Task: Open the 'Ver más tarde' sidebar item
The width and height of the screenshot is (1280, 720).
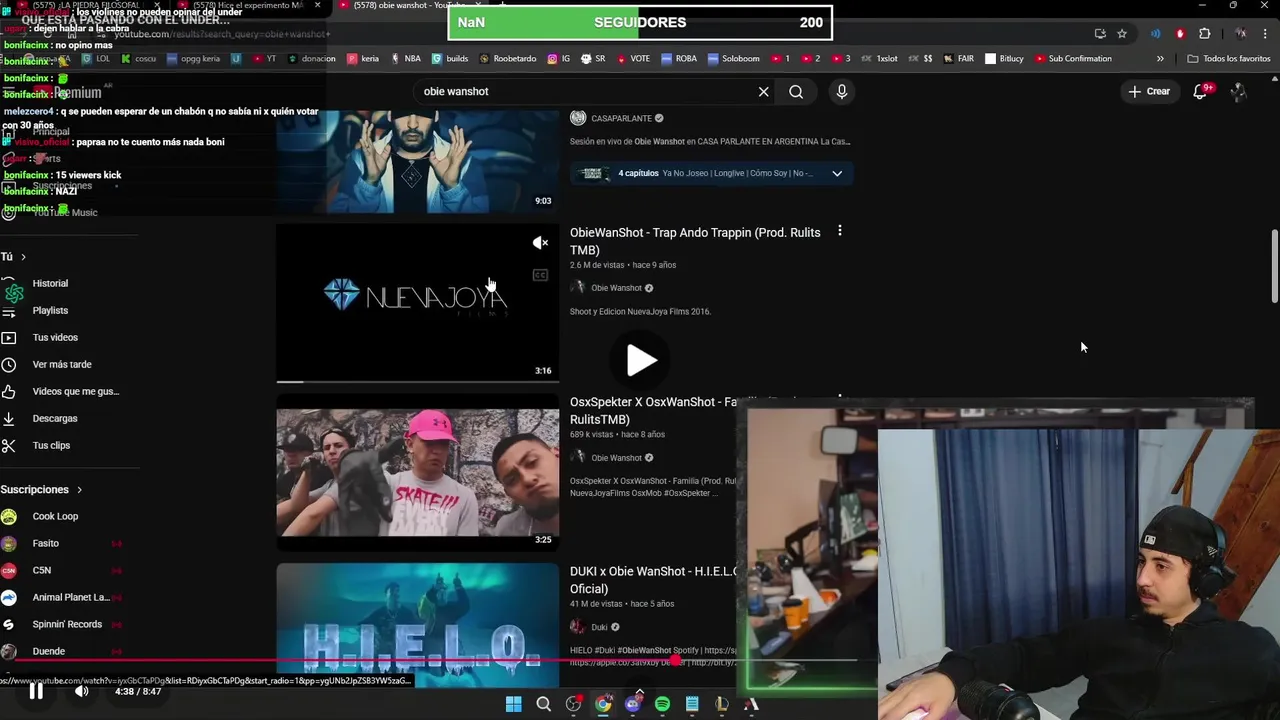Action: click(x=62, y=364)
